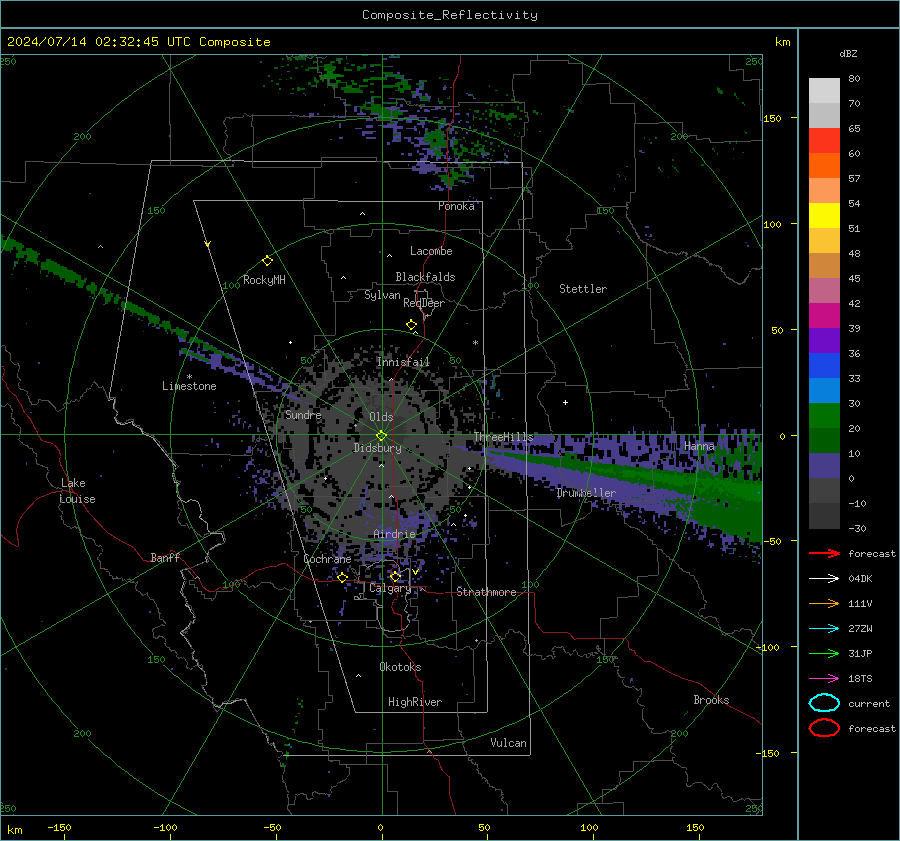Click the HighRiver town label
The height and width of the screenshot is (841, 900).
click(415, 702)
